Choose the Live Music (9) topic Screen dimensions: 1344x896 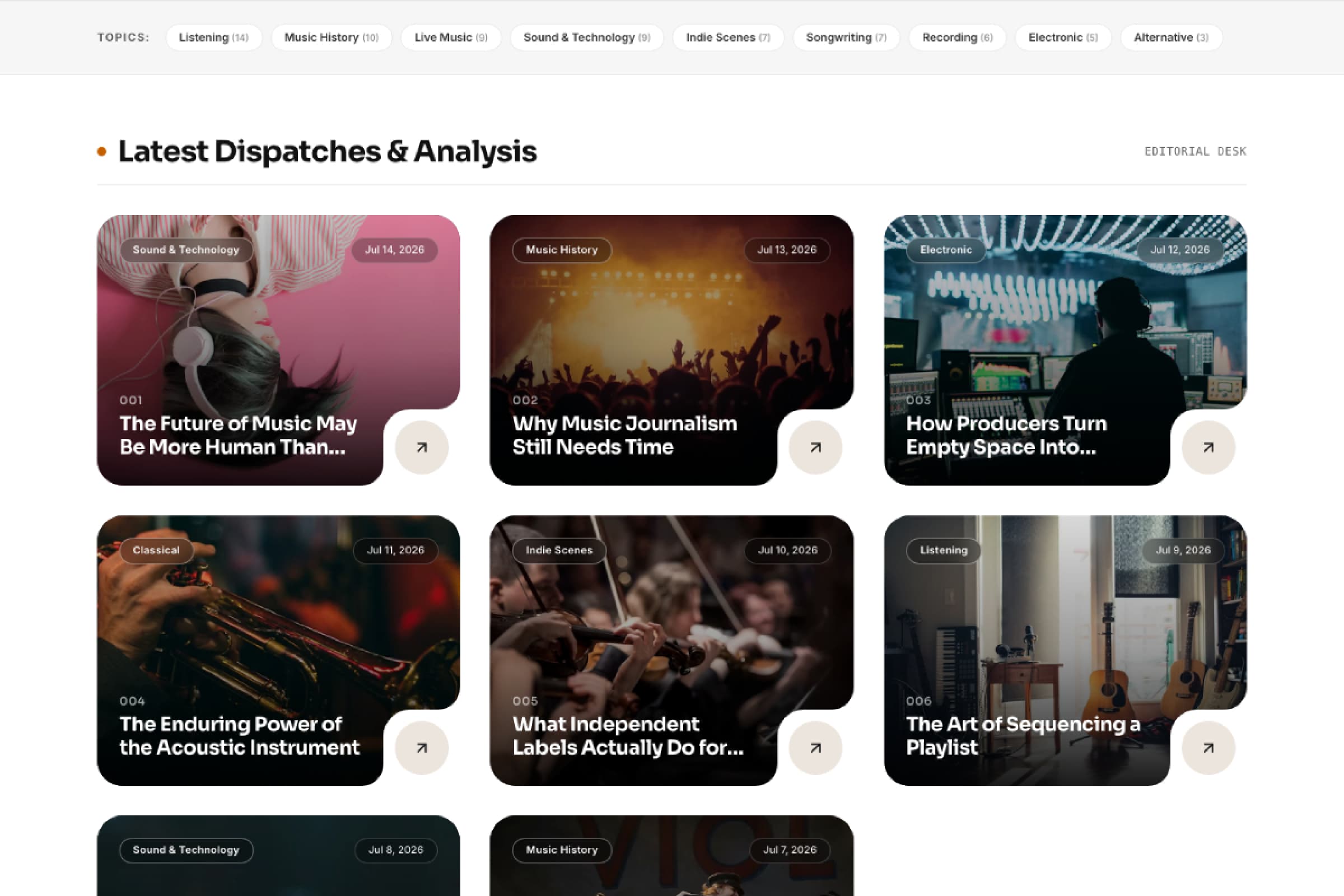pyautogui.click(x=451, y=38)
